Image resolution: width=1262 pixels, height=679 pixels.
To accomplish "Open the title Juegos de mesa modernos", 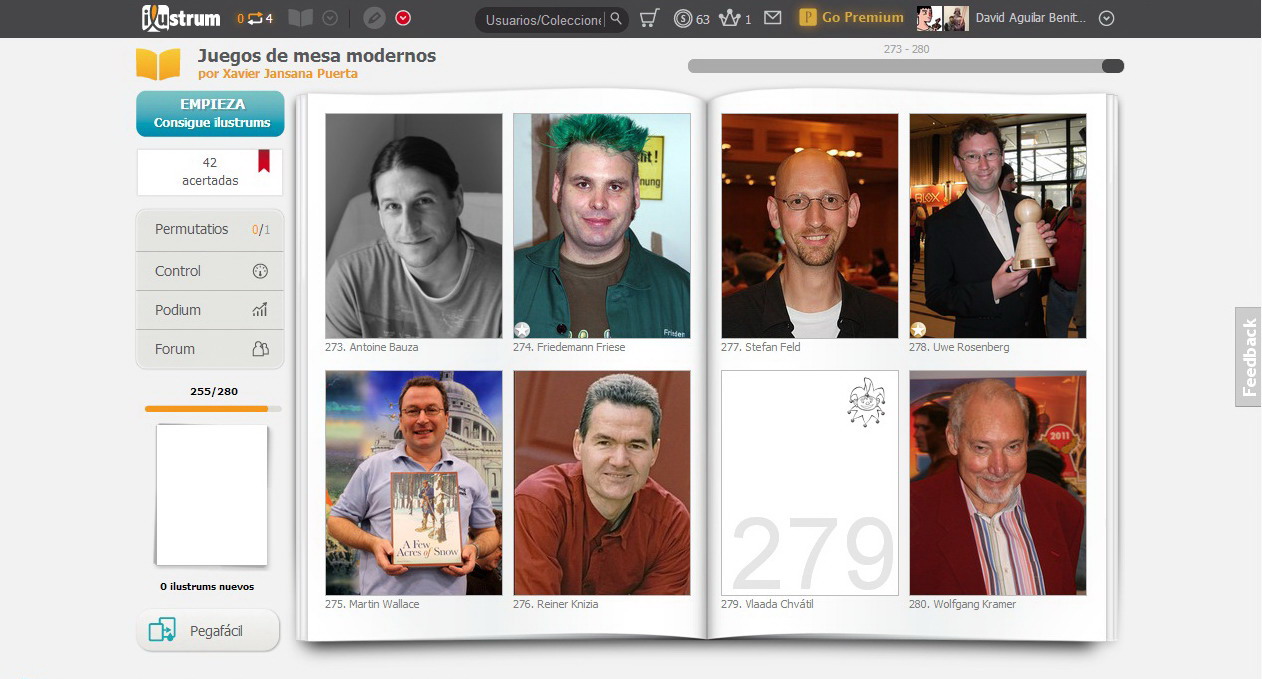I will point(317,56).
